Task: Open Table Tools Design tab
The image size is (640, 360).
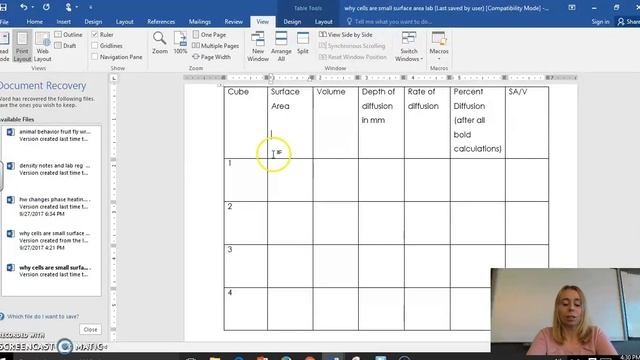Action: [292, 22]
